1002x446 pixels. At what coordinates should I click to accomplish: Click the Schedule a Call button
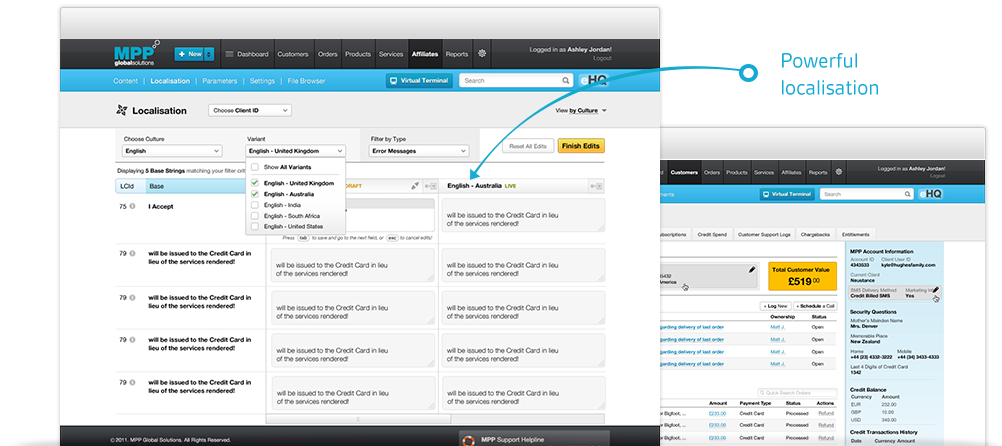(815, 306)
